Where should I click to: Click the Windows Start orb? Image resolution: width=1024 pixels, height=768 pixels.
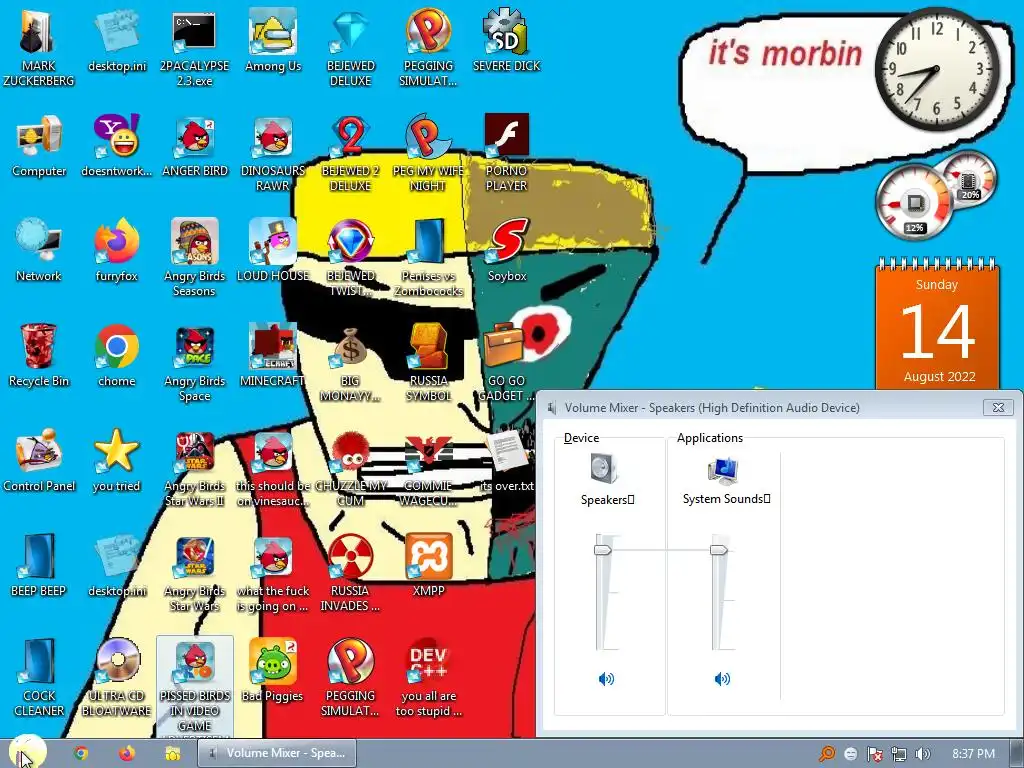26,753
